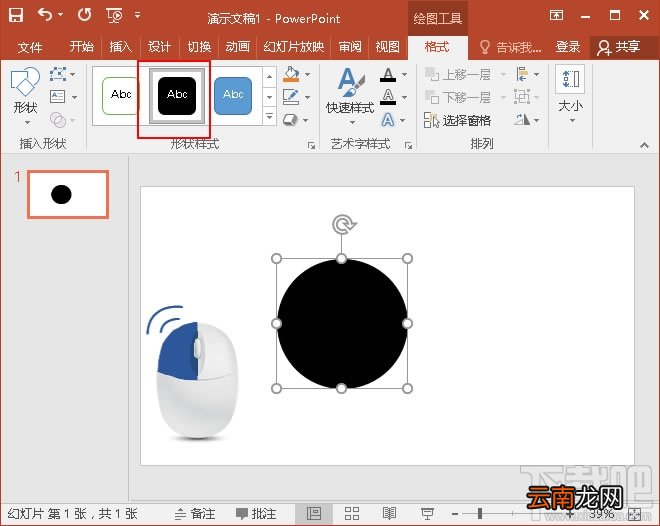
Task: Open the 大小 size dropdown
Action: tap(570, 95)
